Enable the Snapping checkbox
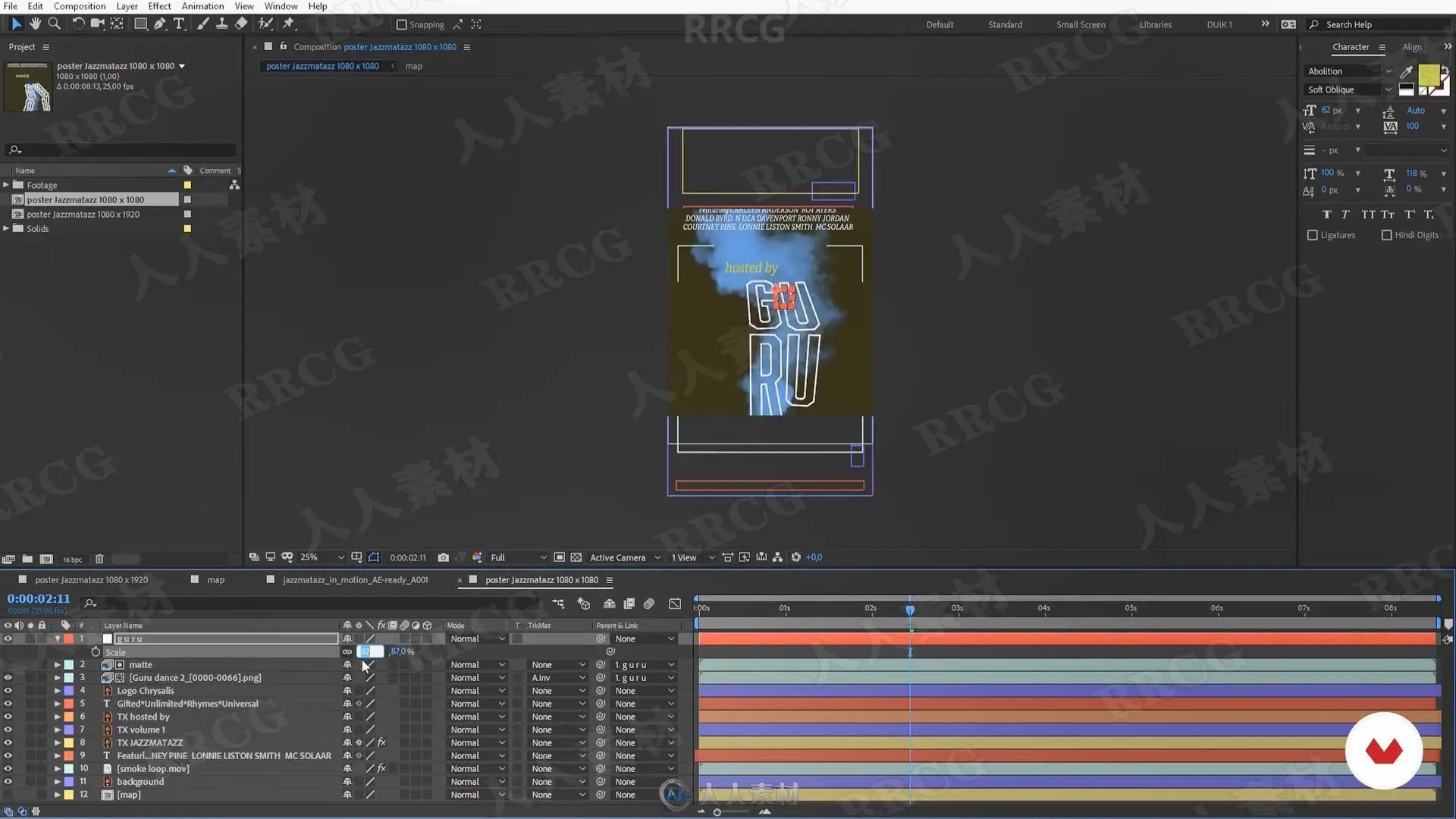The width and height of the screenshot is (1456, 819). (402, 25)
